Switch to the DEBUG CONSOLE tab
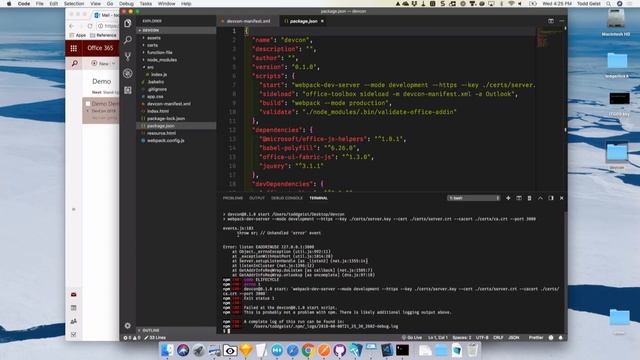Viewport: 640px width, 360px height. point(287,198)
